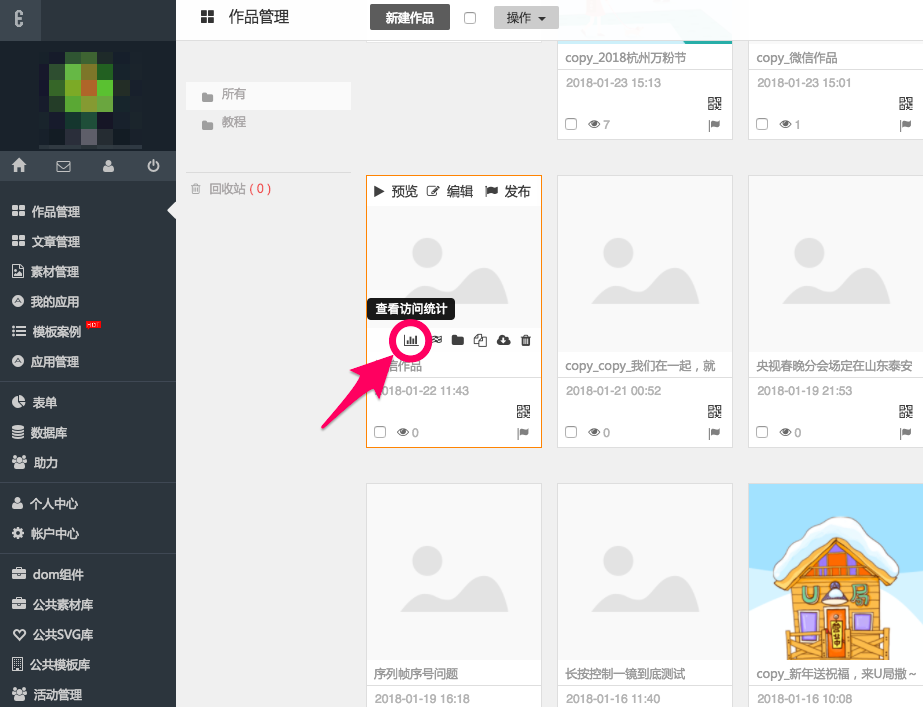Click the trash icon on the highlighted card

526,341
